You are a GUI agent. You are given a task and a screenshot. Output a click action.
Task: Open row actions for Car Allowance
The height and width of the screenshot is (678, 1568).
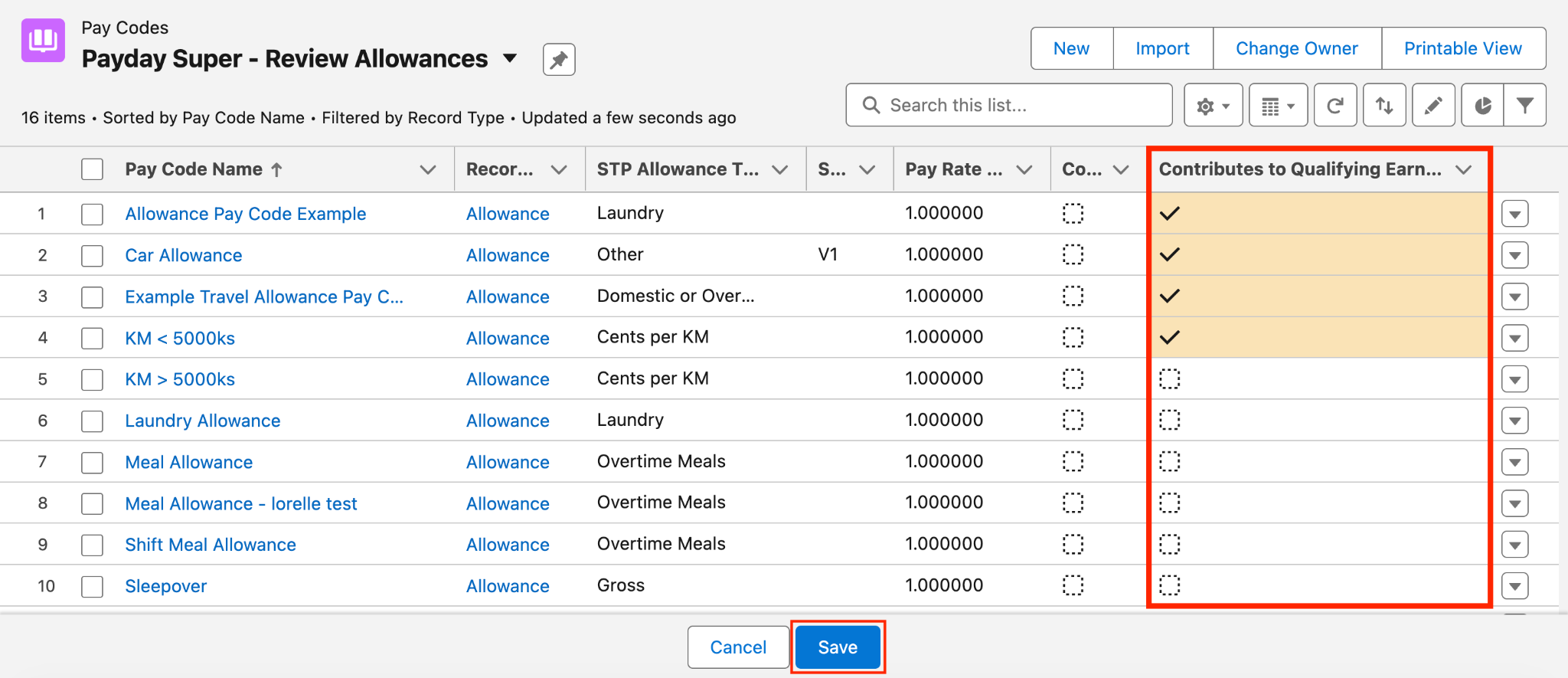[1515, 255]
